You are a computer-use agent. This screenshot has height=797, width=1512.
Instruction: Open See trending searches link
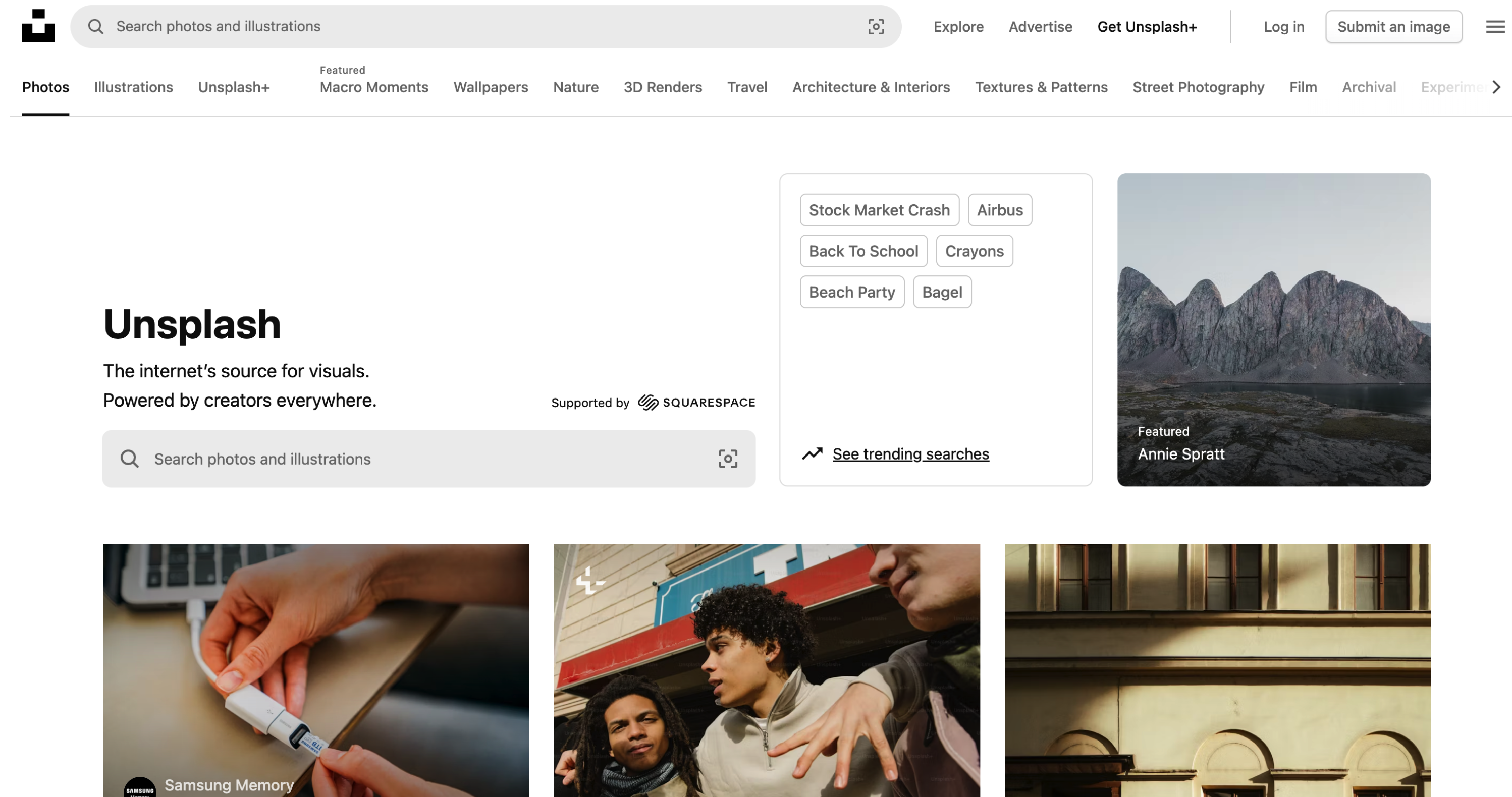910,454
